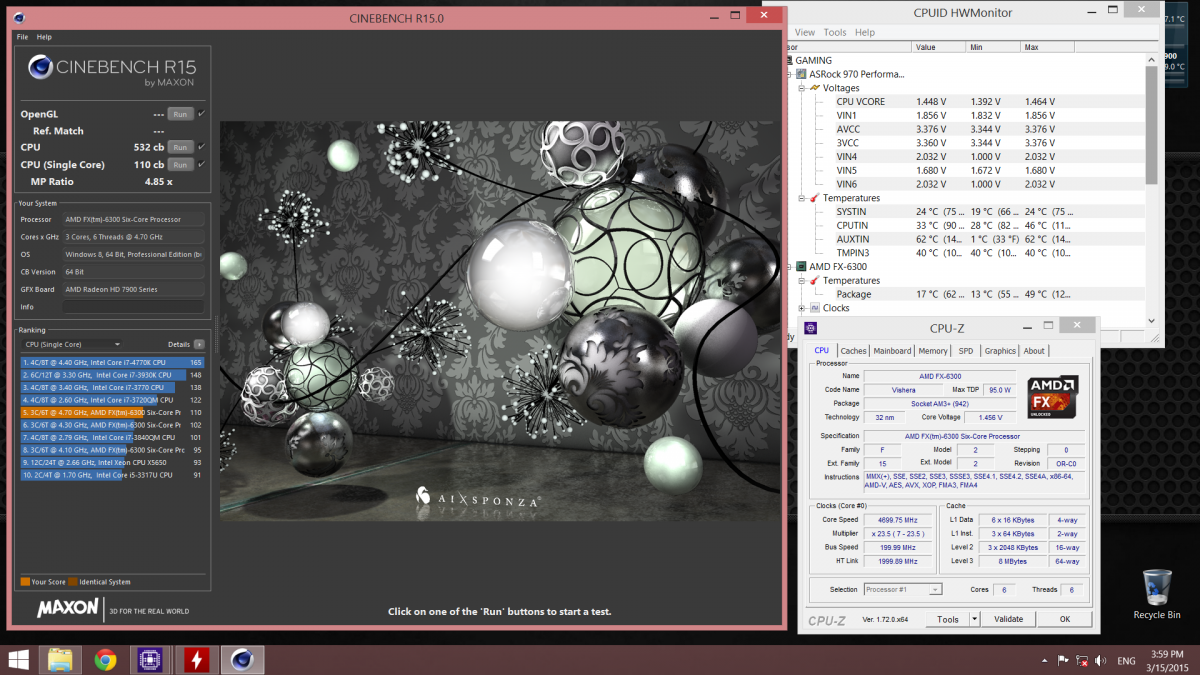The width and height of the screenshot is (1200, 675).
Task: Click the Voltages lightning icon
Action: (x=815, y=88)
